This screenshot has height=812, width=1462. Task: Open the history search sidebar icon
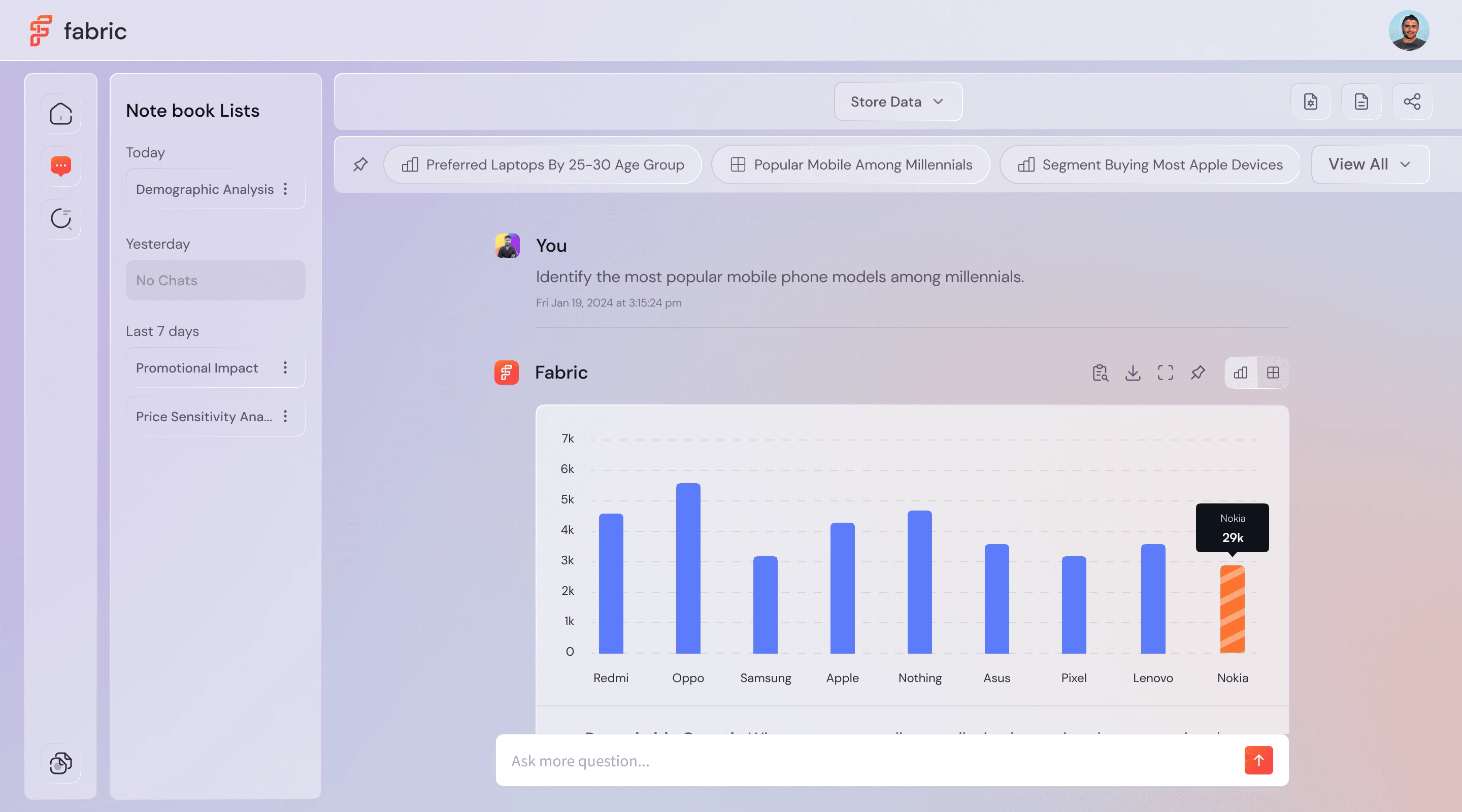point(61,219)
